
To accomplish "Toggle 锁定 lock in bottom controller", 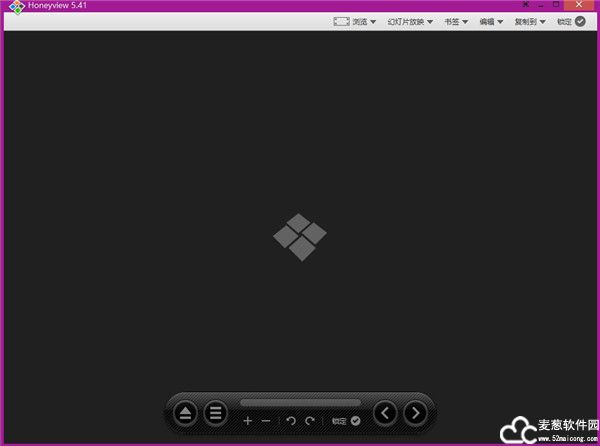I will [x=346, y=421].
